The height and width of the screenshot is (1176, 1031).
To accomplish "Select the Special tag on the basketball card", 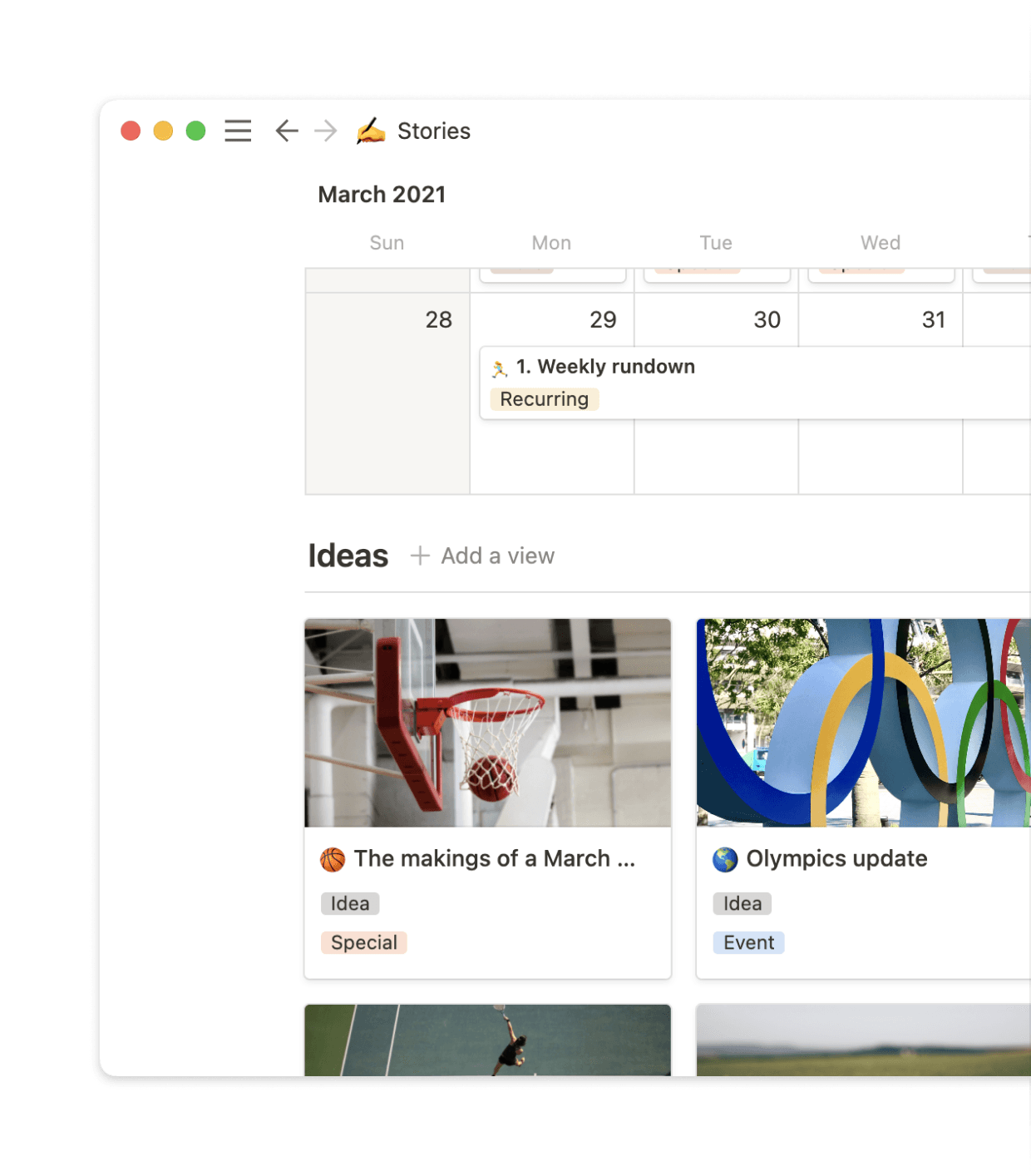I will pyautogui.click(x=363, y=942).
